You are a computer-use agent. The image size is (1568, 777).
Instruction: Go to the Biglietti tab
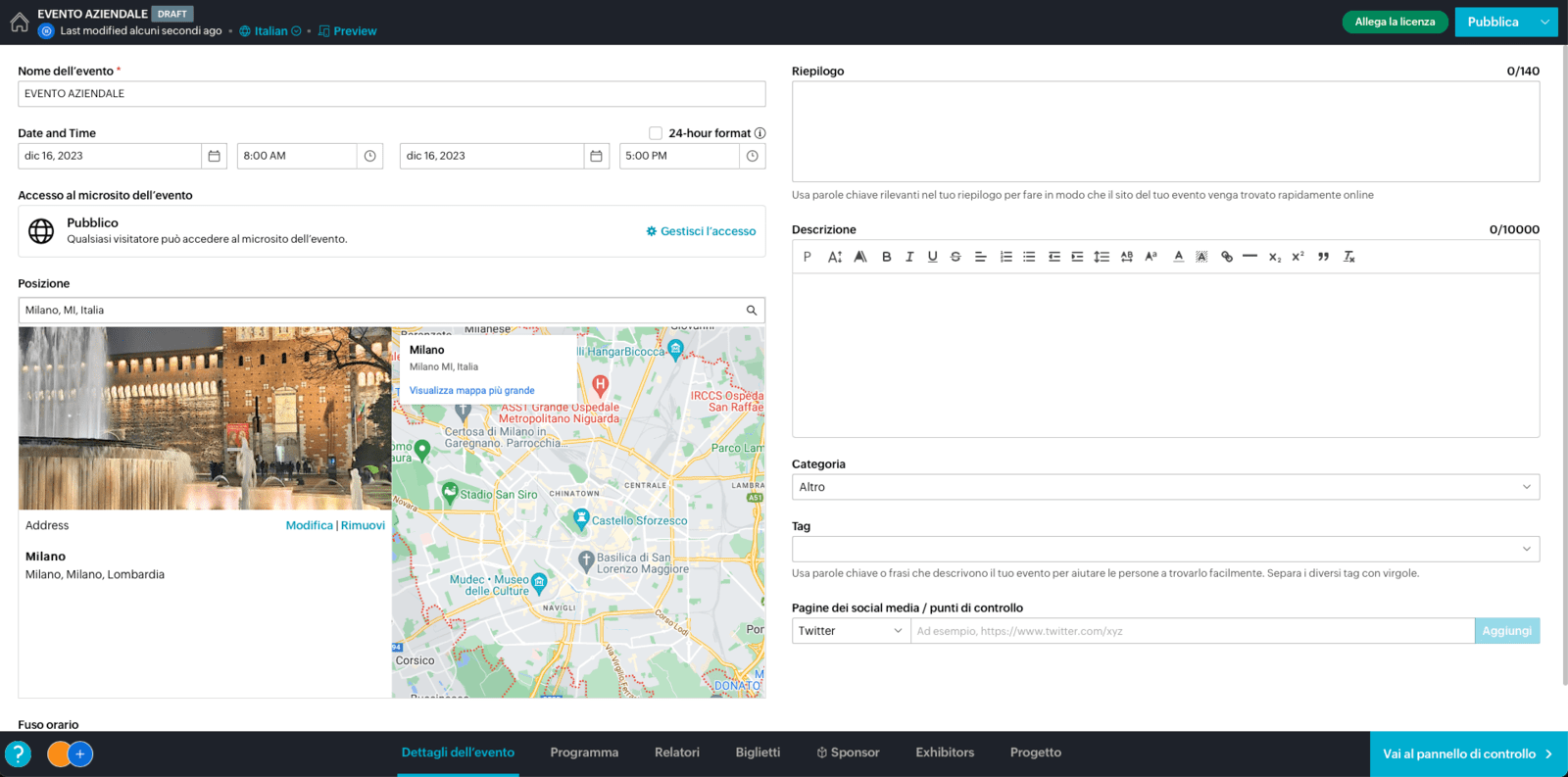pyautogui.click(x=758, y=753)
